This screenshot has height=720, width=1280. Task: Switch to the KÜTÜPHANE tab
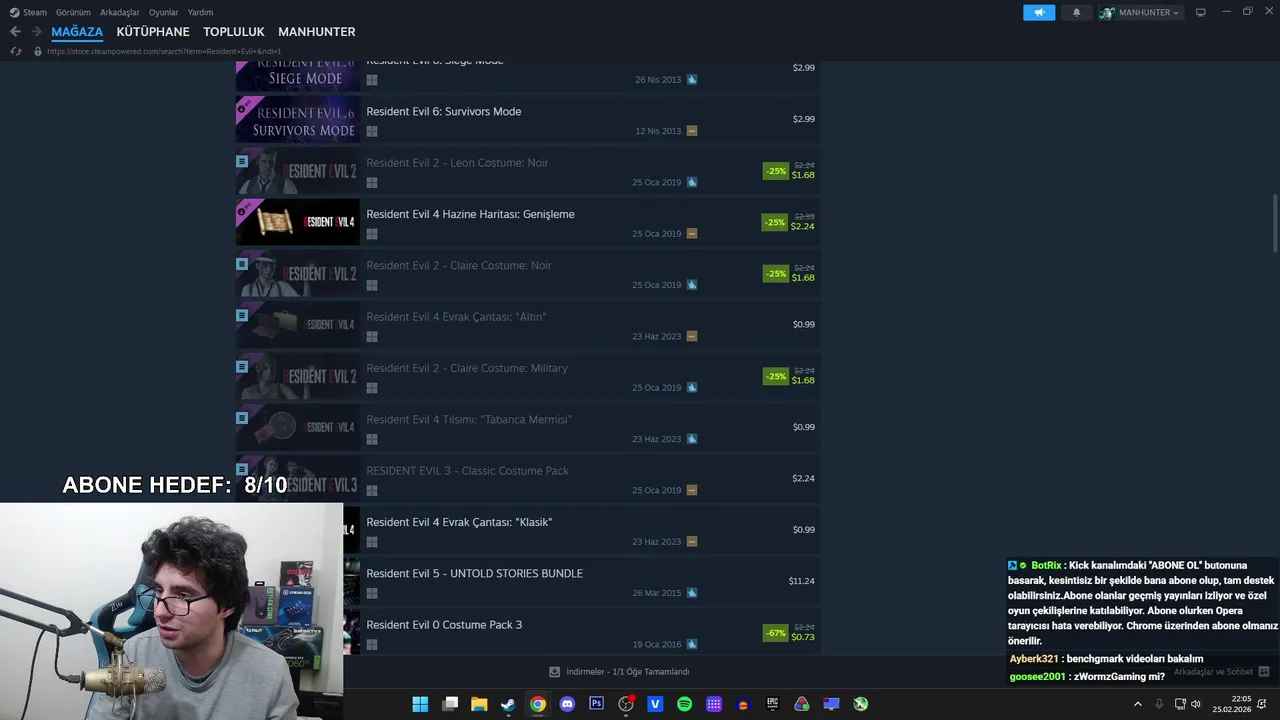153,32
